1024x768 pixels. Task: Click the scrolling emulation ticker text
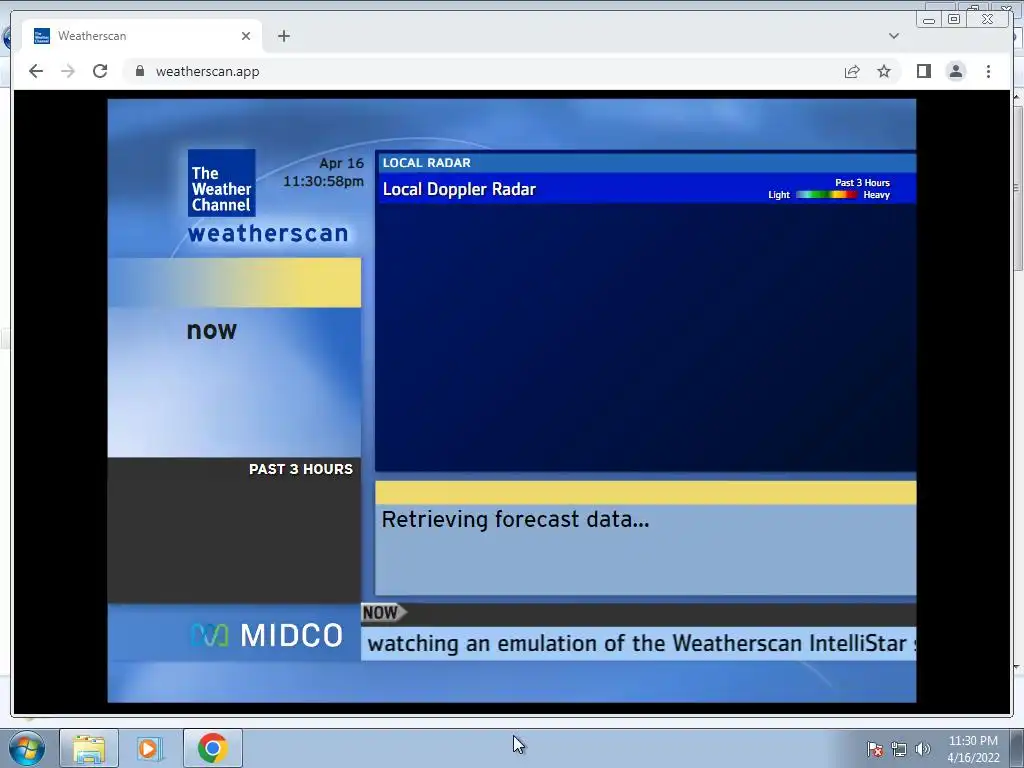[x=641, y=643]
